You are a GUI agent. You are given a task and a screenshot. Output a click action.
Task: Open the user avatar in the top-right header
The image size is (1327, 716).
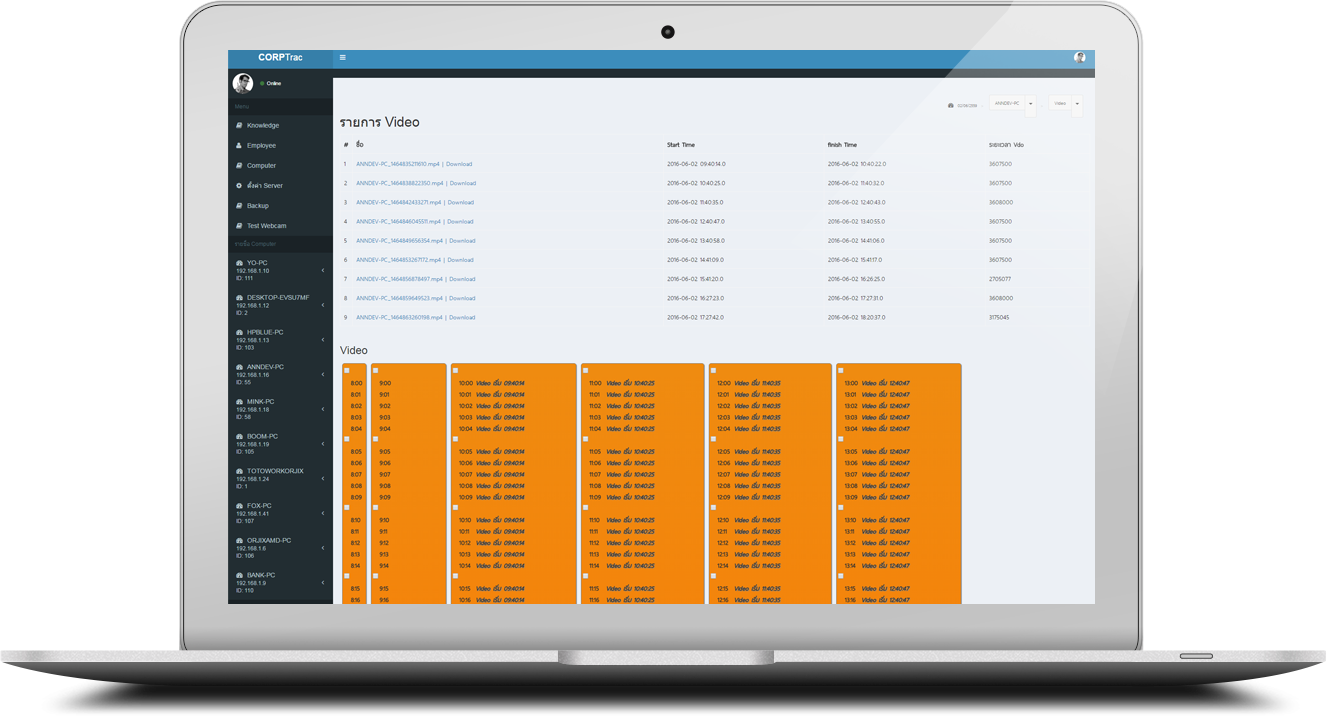(1080, 58)
